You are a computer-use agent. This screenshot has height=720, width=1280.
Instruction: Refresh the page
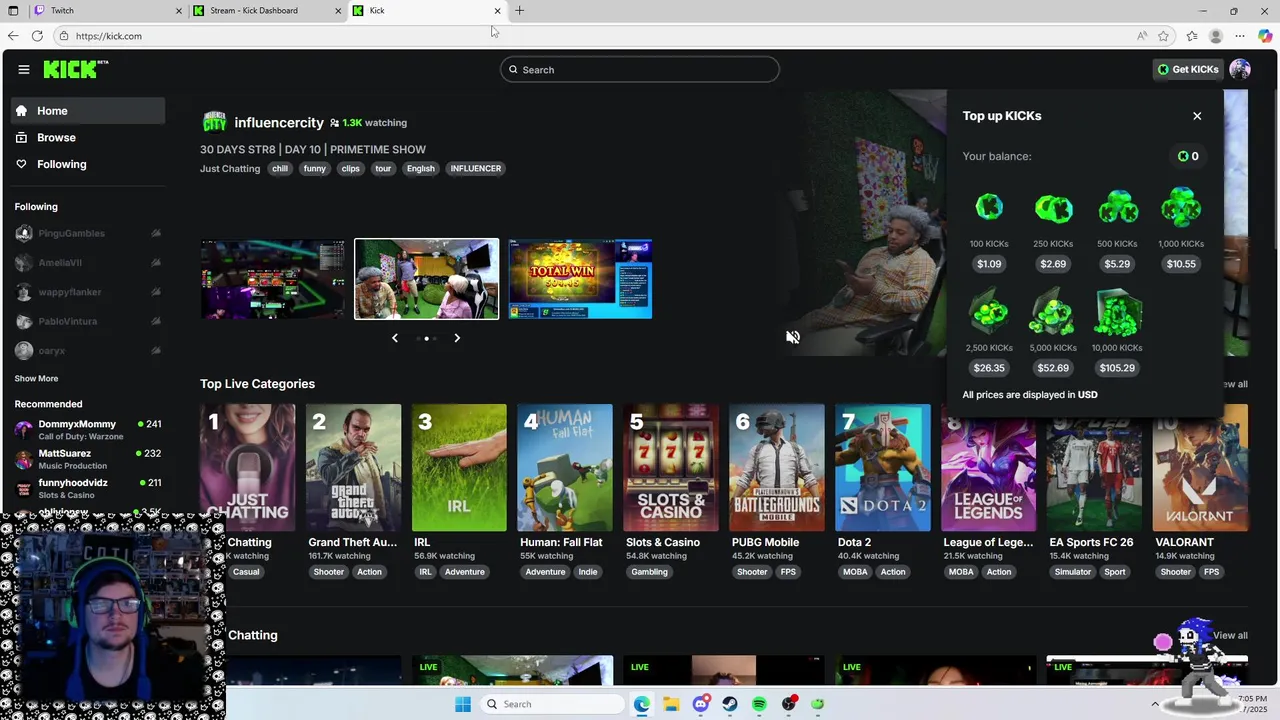point(37,36)
